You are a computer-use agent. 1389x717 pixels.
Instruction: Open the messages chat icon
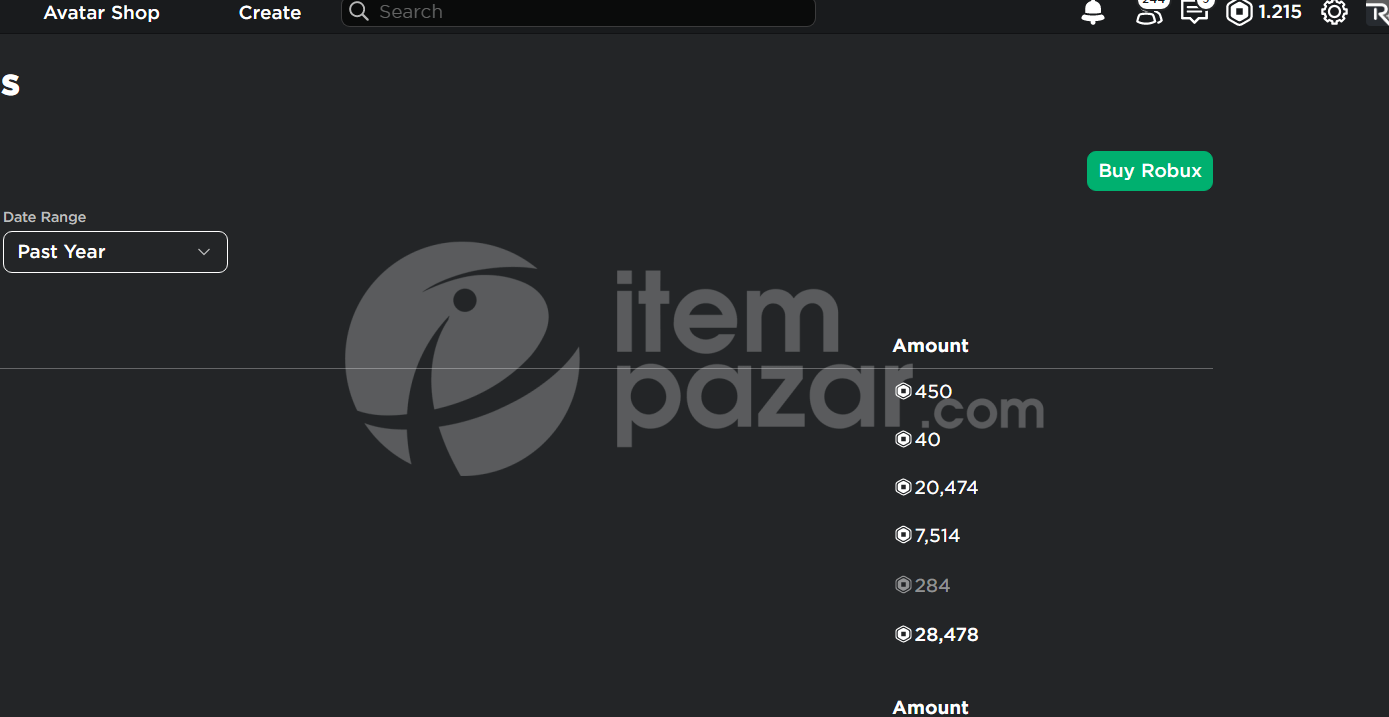[x=1196, y=12]
